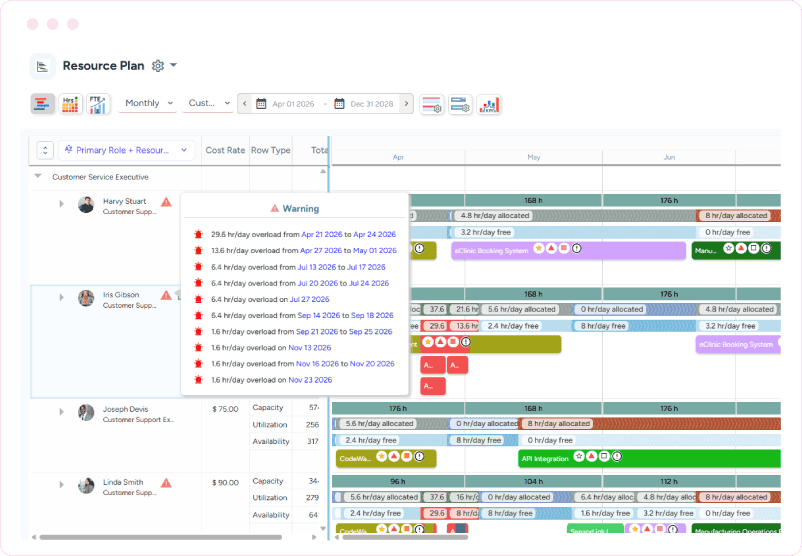Click the May month header in timeline
The width and height of the screenshot is (802, 556).
pyautogui.click(x=533, y=158)
